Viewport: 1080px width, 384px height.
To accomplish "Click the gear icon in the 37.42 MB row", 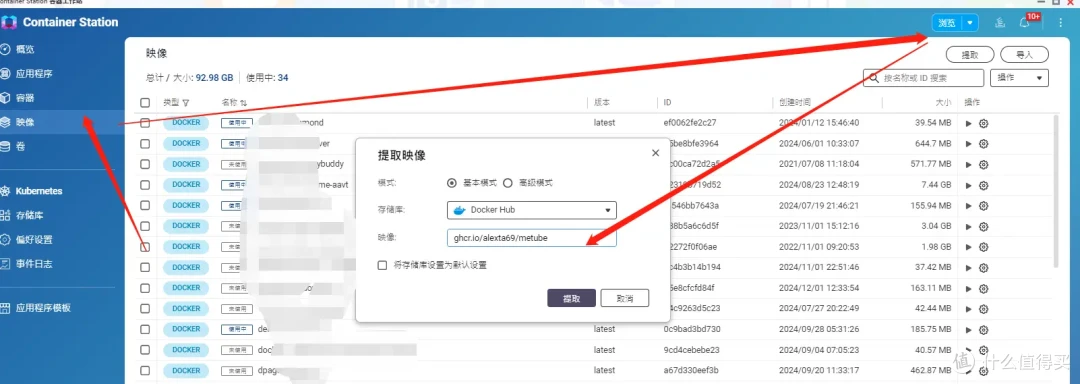I will pyautogui.click(x=984, y=267).
